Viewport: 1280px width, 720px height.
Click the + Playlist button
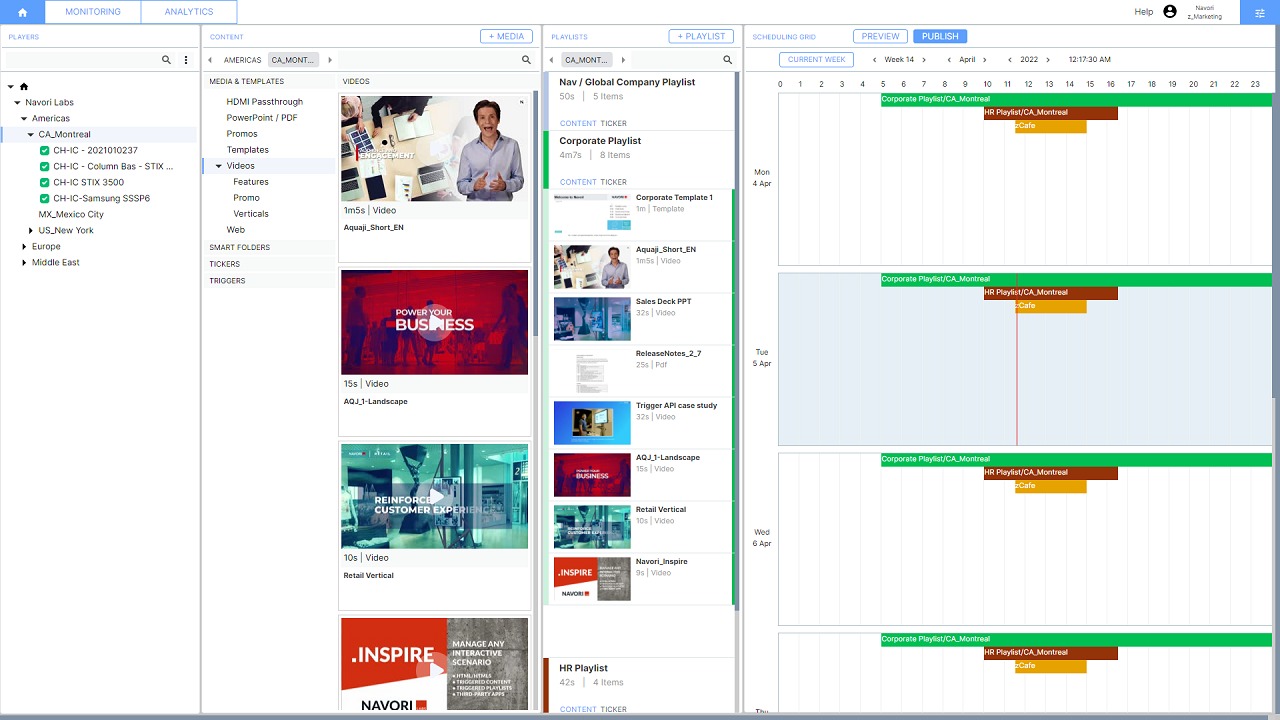pos(701,36)
